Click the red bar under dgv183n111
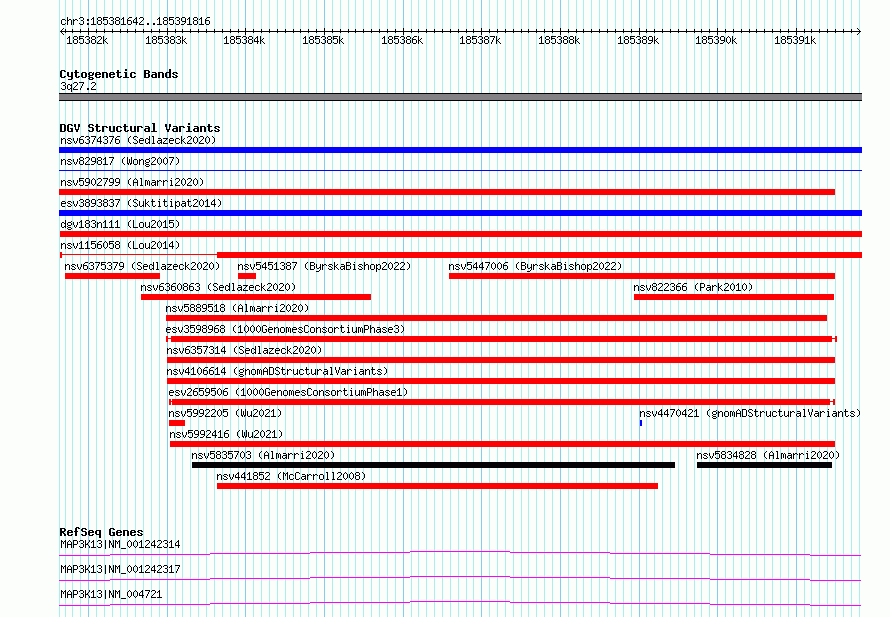890x617 pixels. pos(460,234)
